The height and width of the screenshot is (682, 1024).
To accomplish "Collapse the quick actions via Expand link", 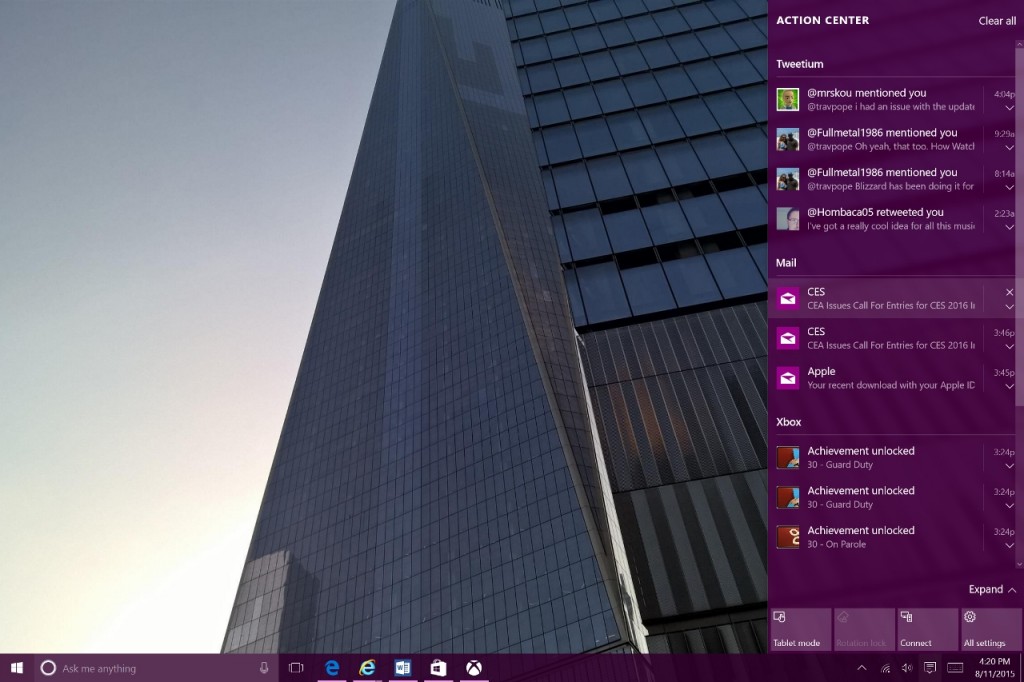I will (989, 589).
